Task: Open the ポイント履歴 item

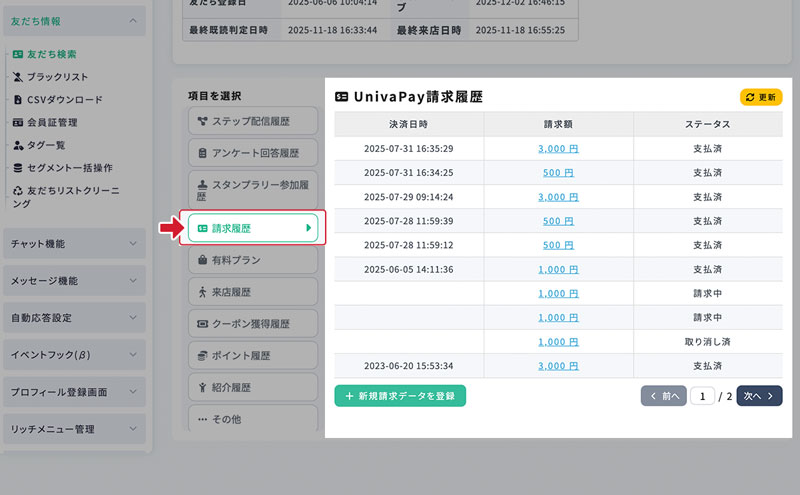Action: 253,355
